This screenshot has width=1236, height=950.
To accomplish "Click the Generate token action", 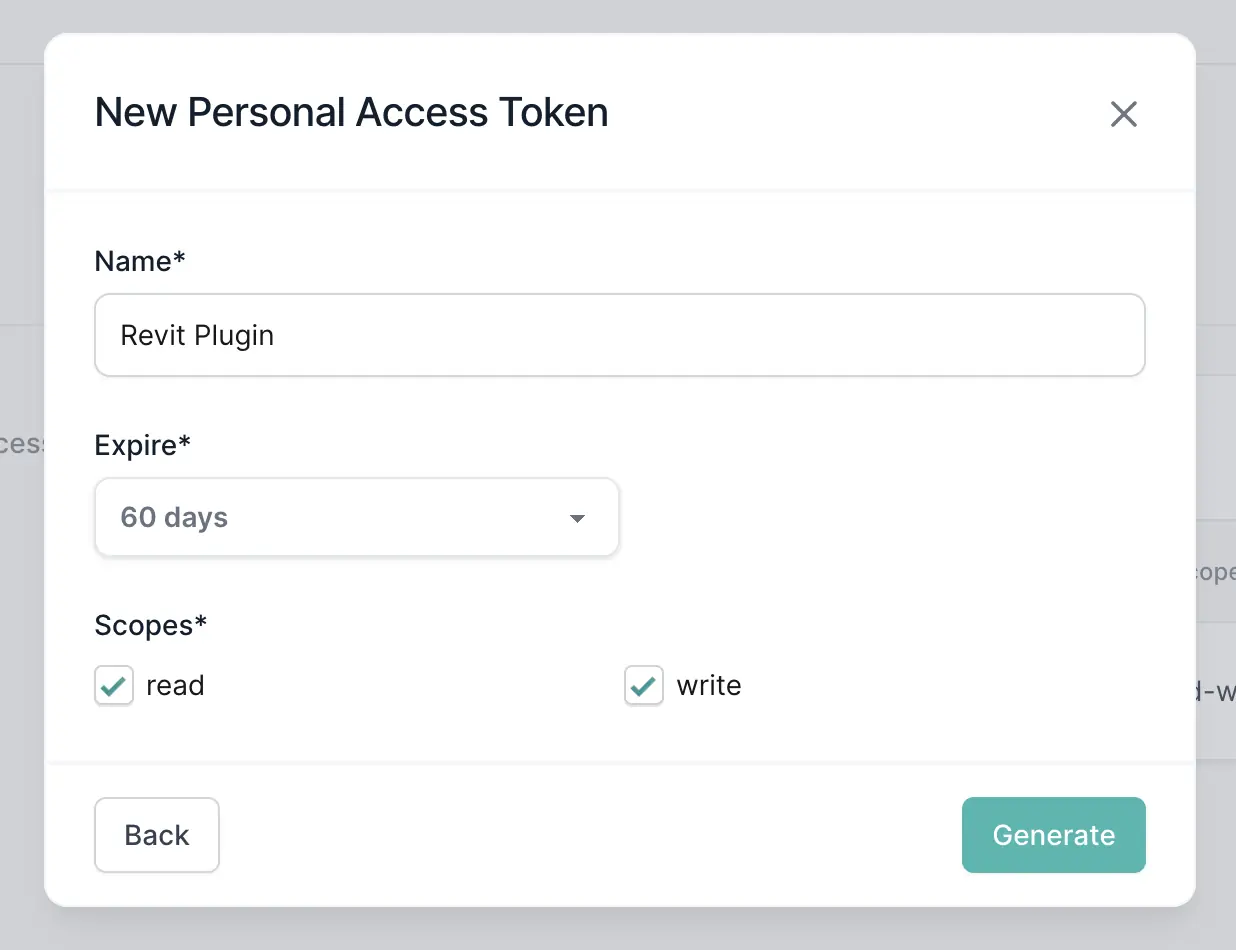I will tap(1053, 835).
